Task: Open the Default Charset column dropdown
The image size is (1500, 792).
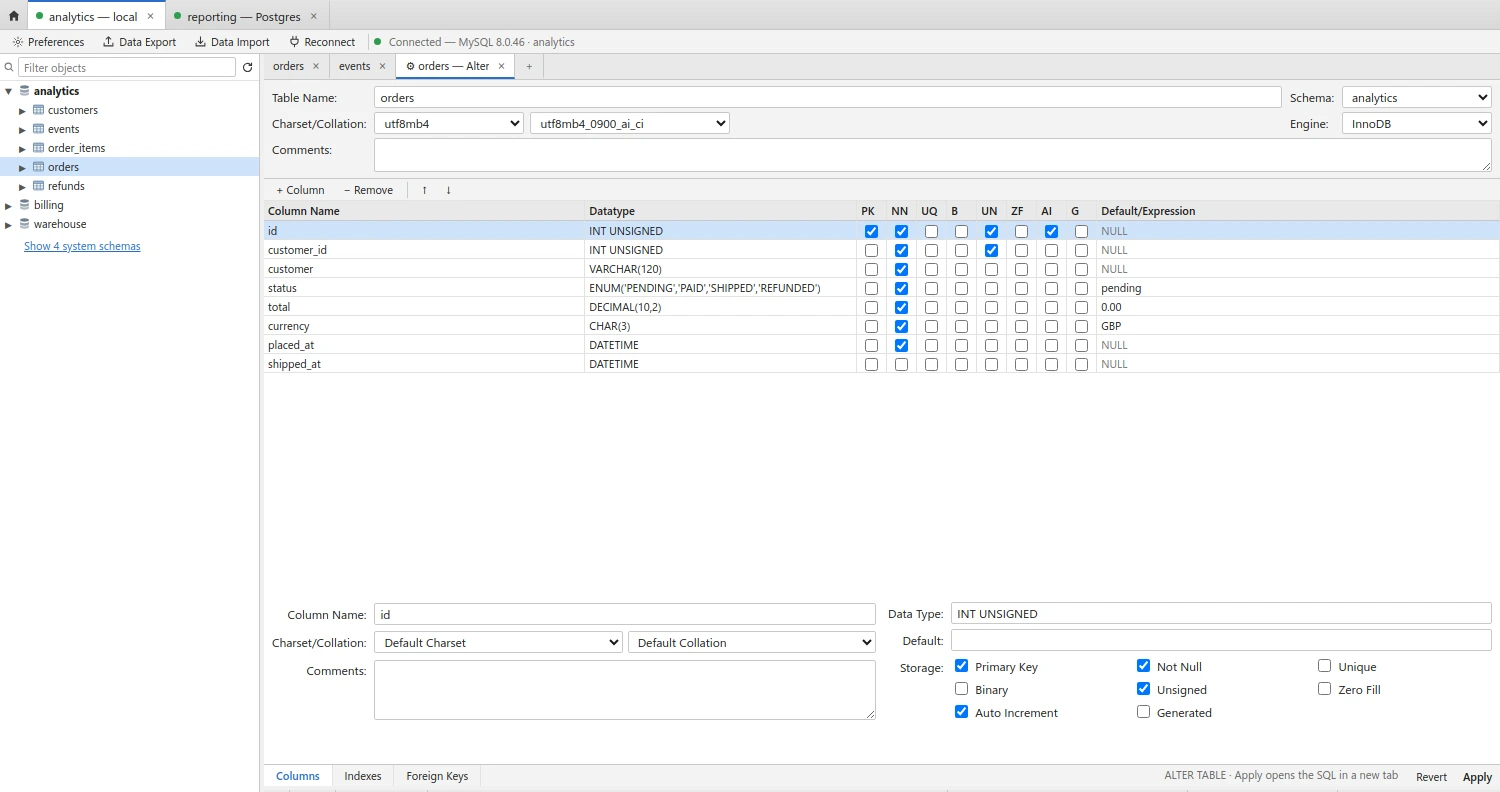Action: (498, 642)
